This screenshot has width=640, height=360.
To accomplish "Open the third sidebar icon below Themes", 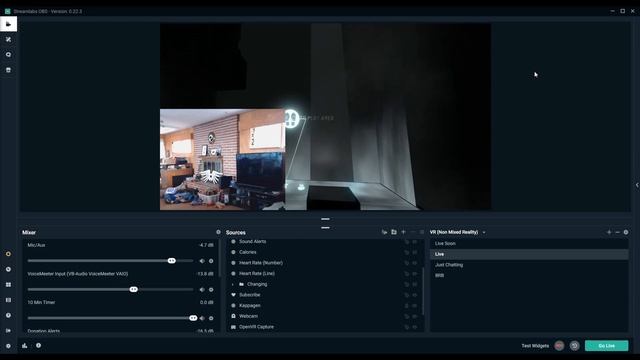I will (x=8, y=55).
